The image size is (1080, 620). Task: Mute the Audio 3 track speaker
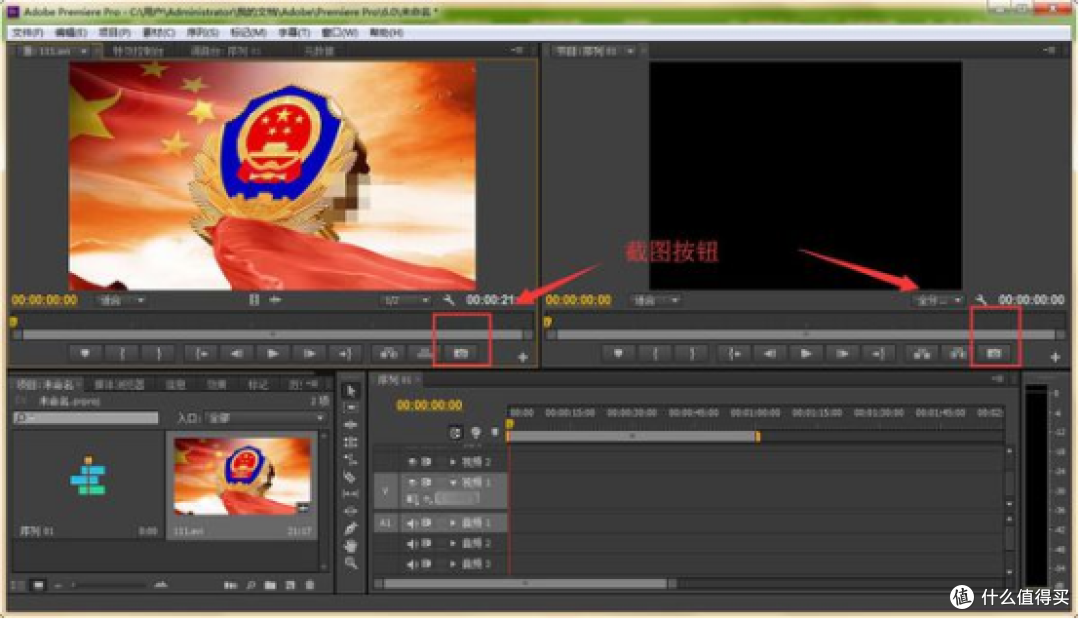[412, 564]
